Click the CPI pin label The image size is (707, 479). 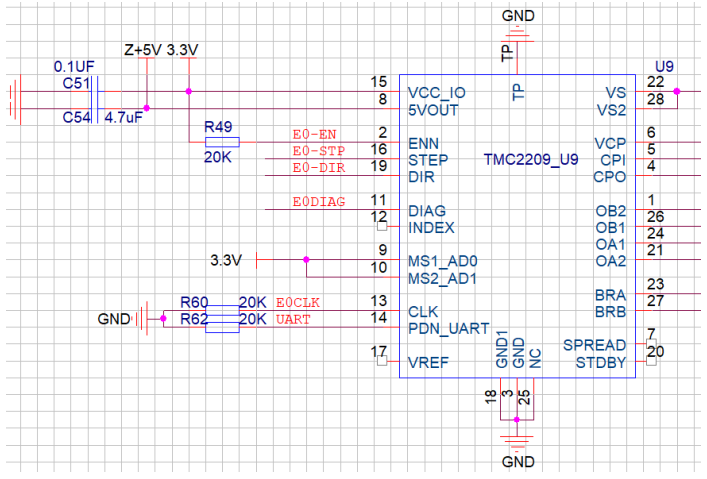coord(613,160)
